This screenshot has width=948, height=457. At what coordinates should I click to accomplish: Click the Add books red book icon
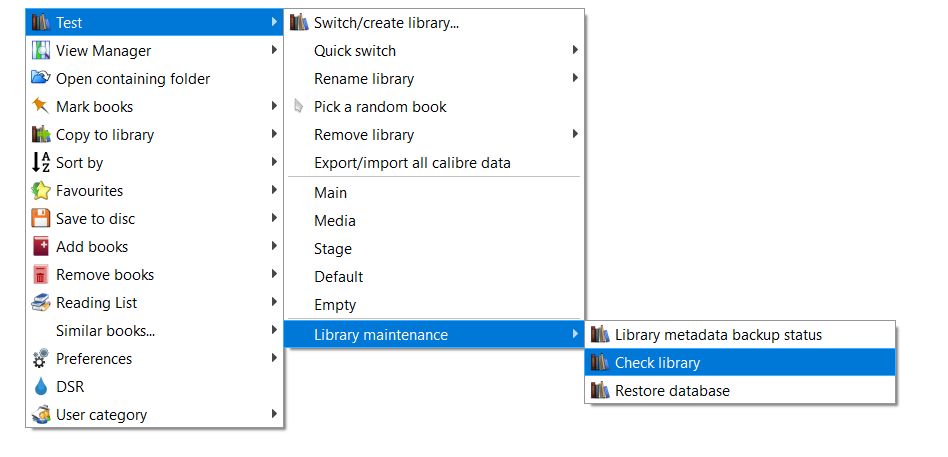(x=41, y=247)
